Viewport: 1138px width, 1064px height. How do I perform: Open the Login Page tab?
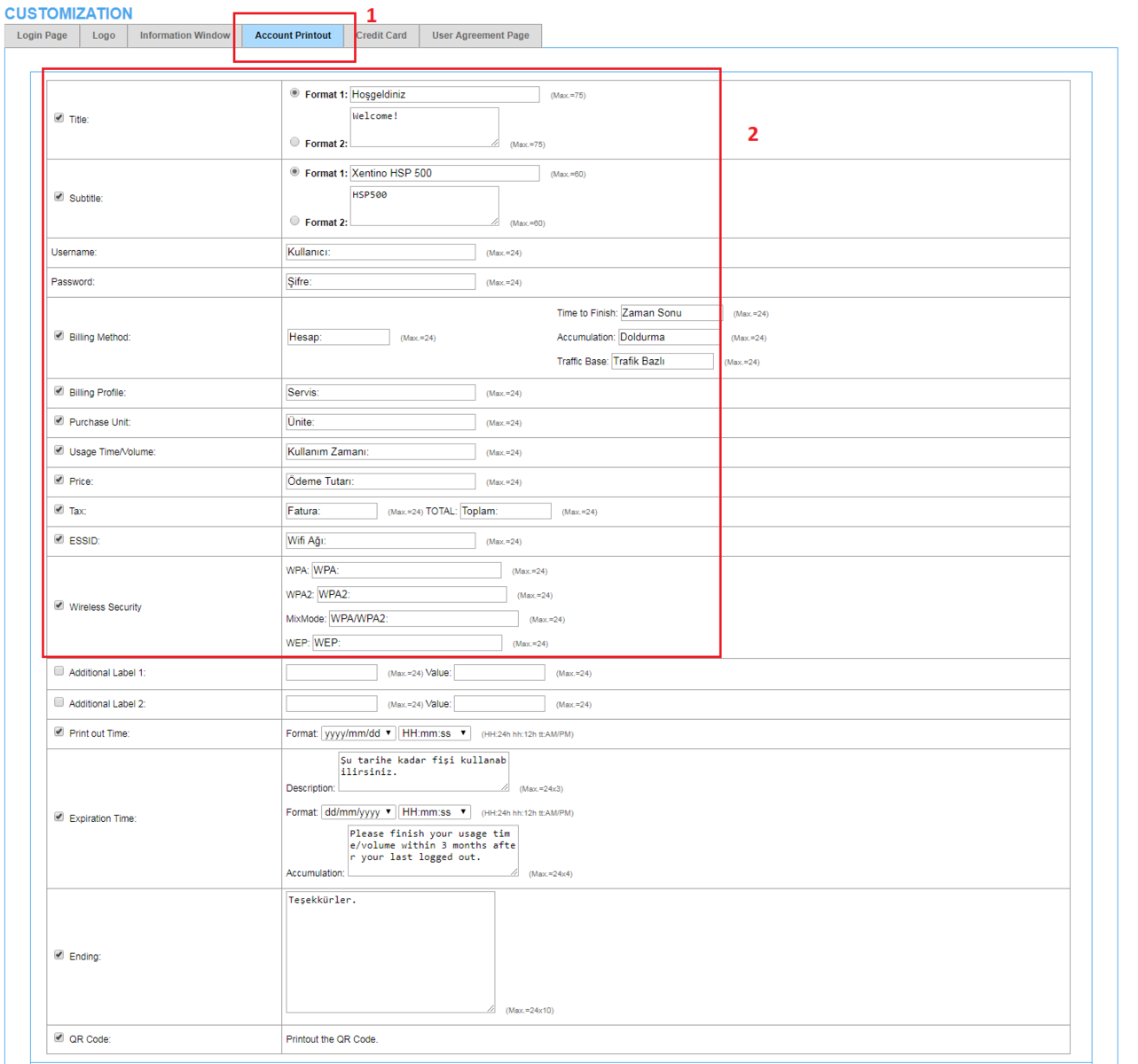coord(42,35)
